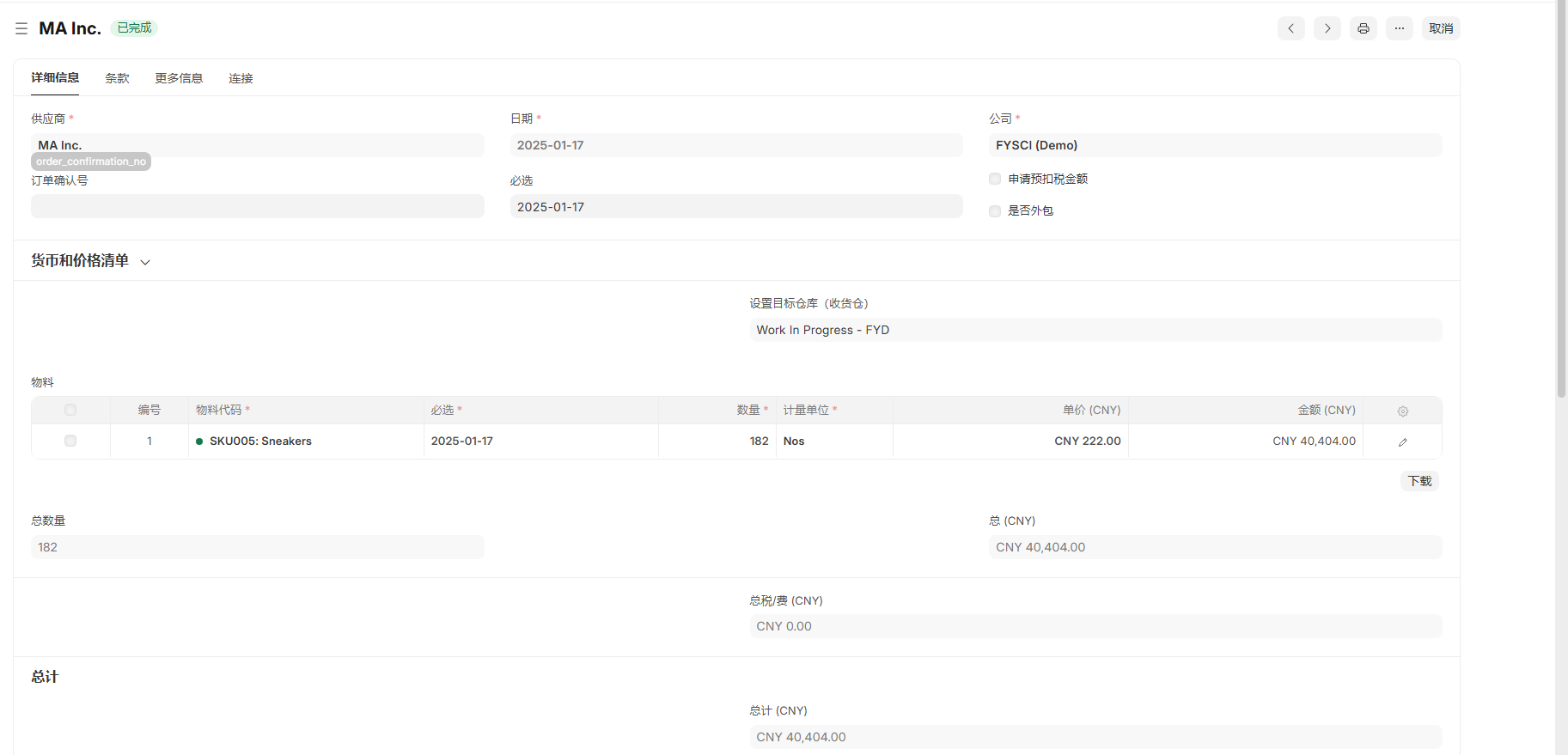Click the SKU005: Sneakers item cell

(306, 441)
